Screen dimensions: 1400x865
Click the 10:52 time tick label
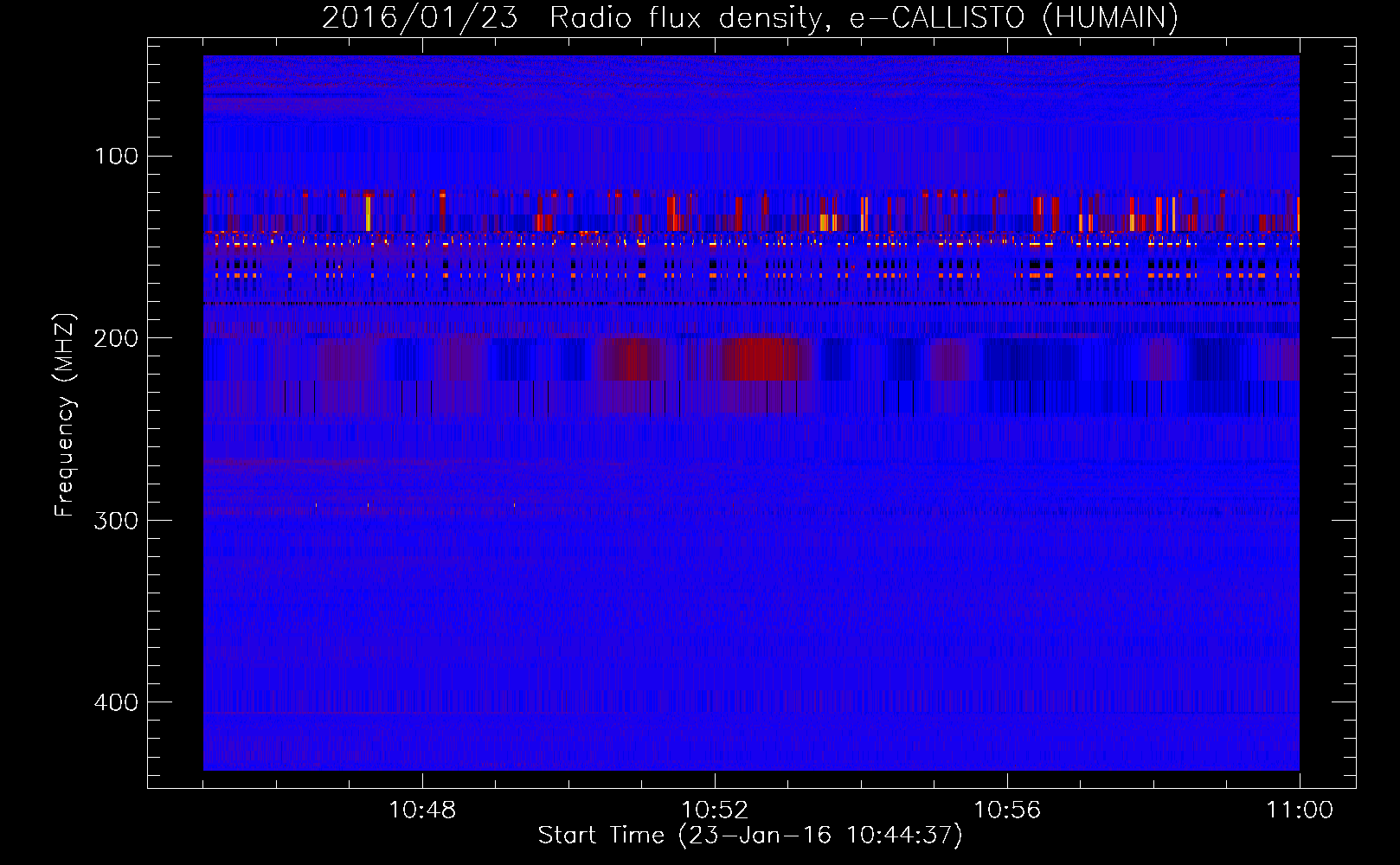point(715,811)
